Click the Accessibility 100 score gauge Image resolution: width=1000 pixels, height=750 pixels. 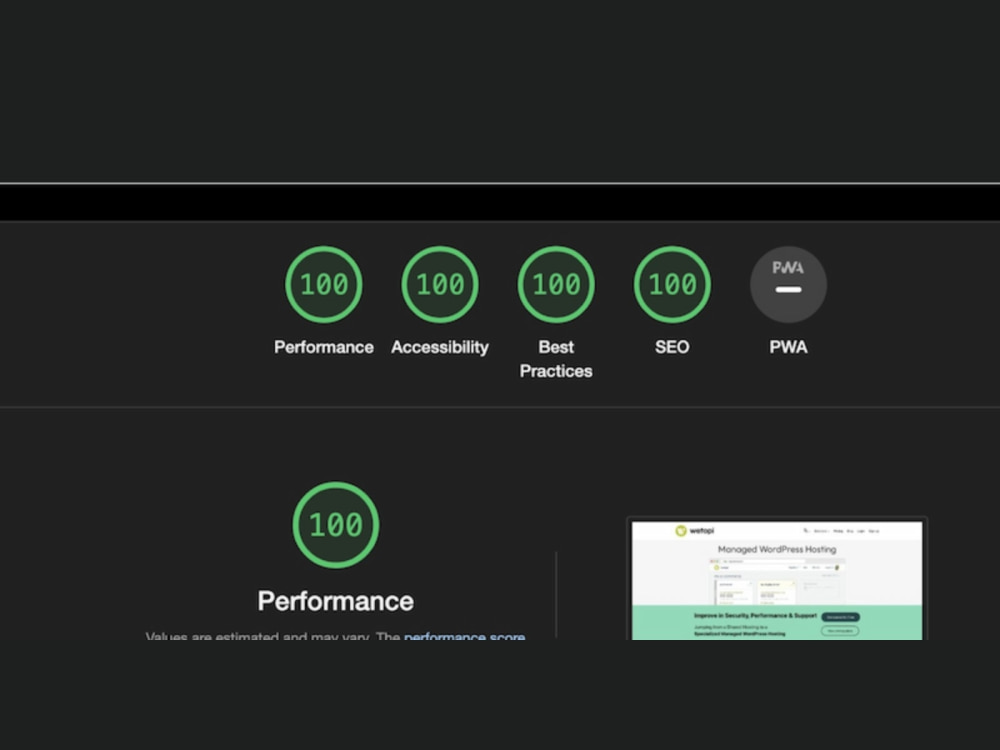click(440, 284)
